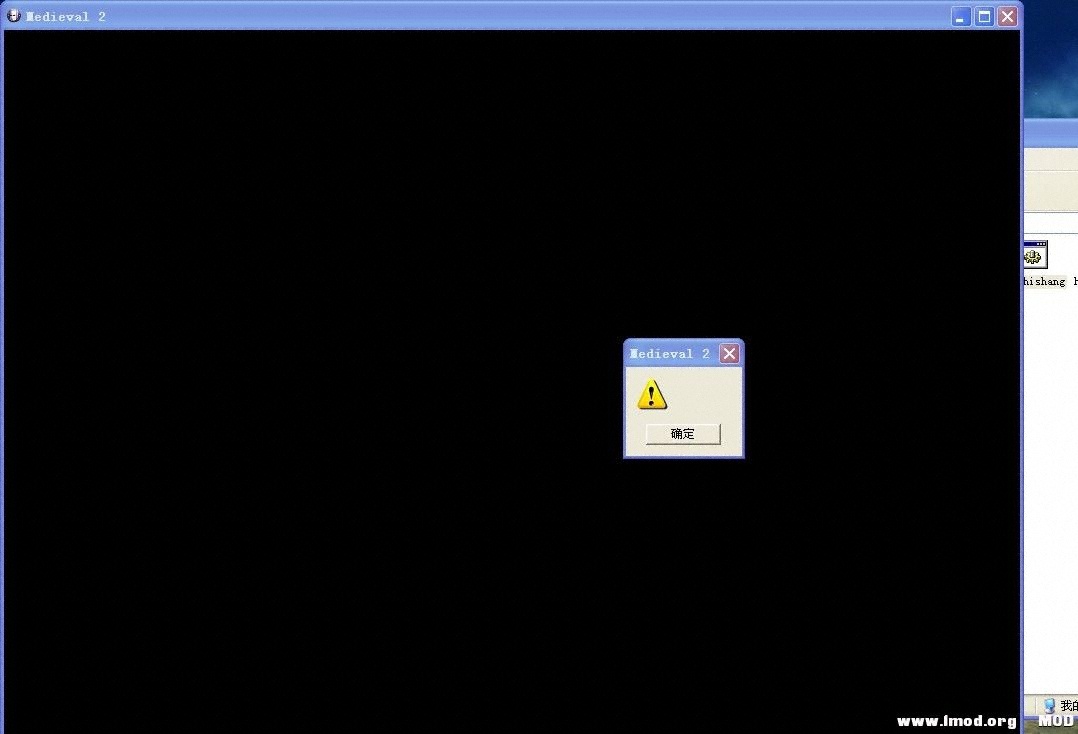Click the background Explorer window toolbar area
1078x734 pixels.
[x=1050, y=190]
